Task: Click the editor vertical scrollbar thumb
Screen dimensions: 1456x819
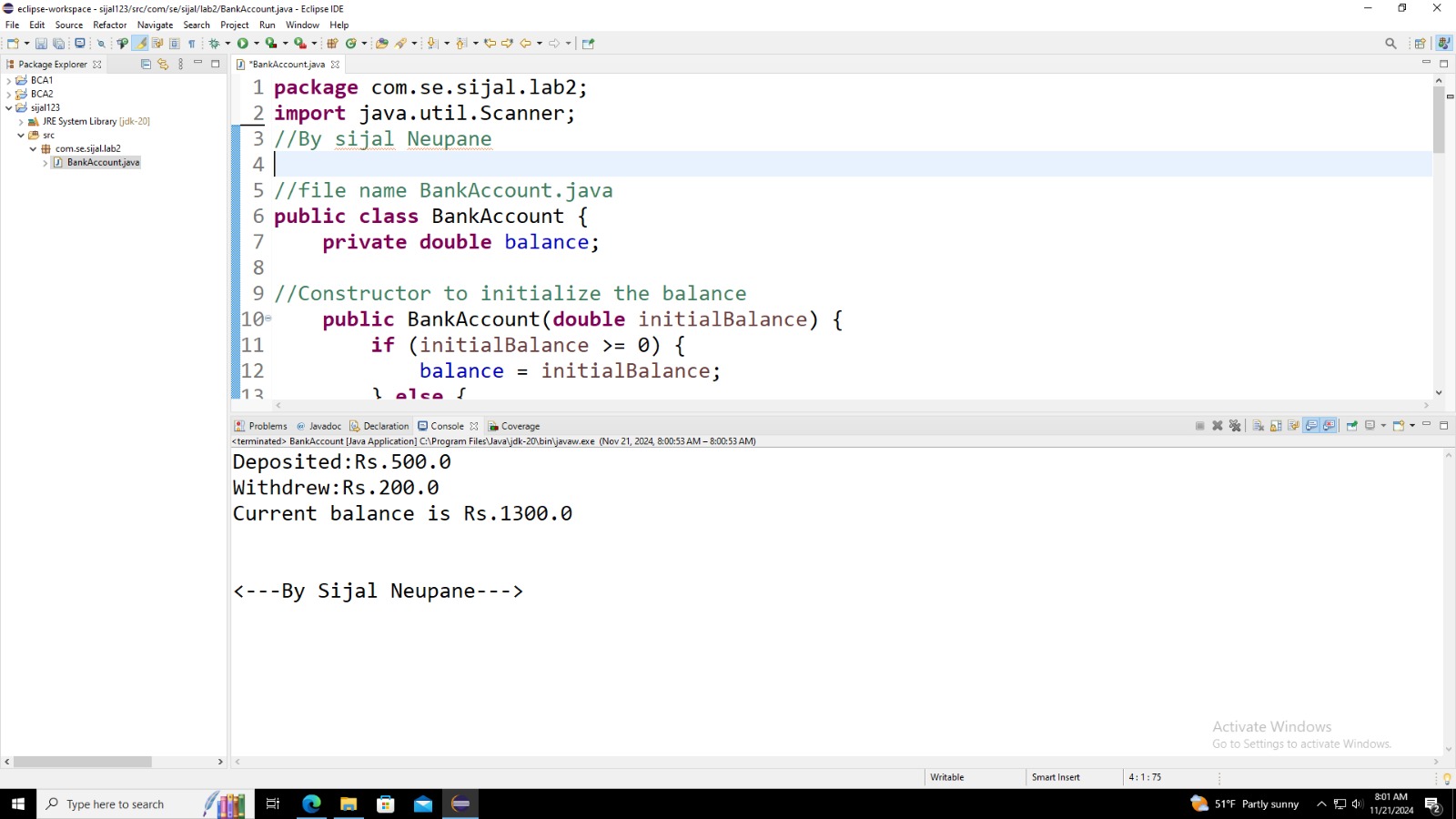Action: click(1439, 118)
